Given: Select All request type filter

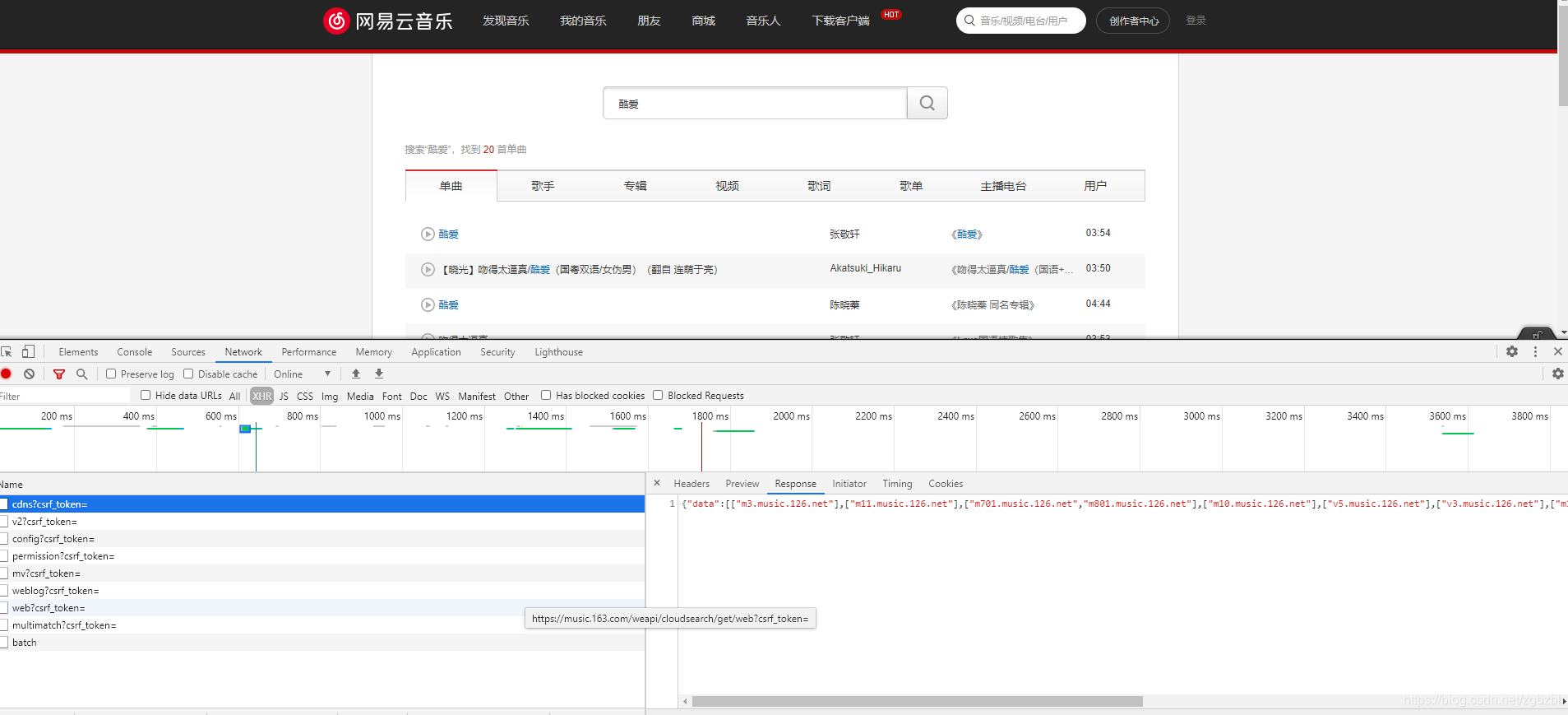Looking at the screenshot, I should tap(234, 396).
